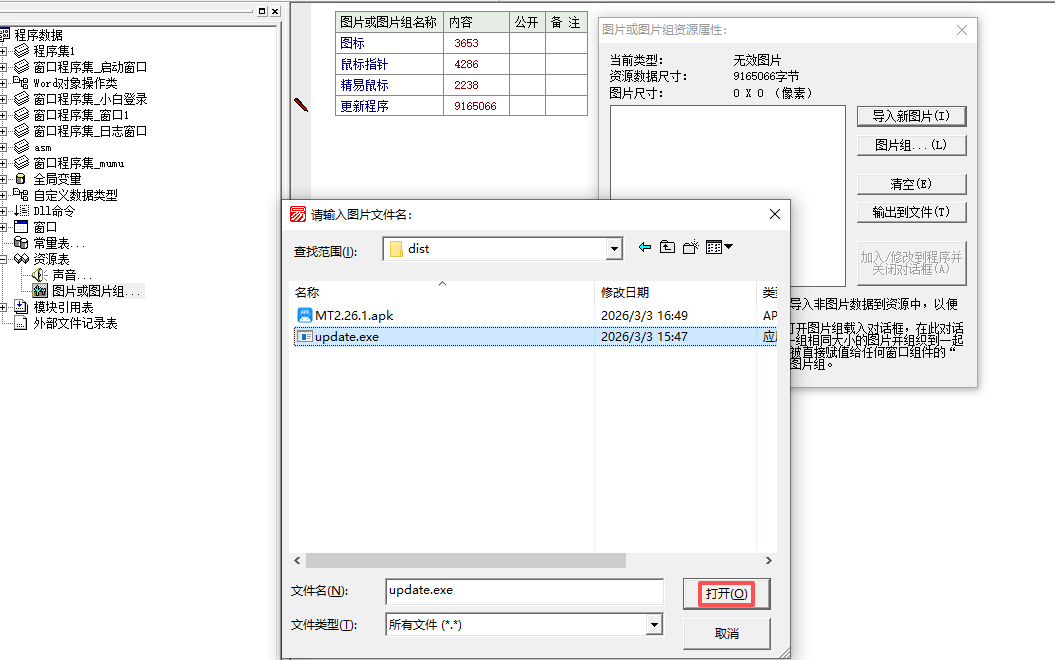Click the 声音 speaker icon in tree

pos(40,275)
